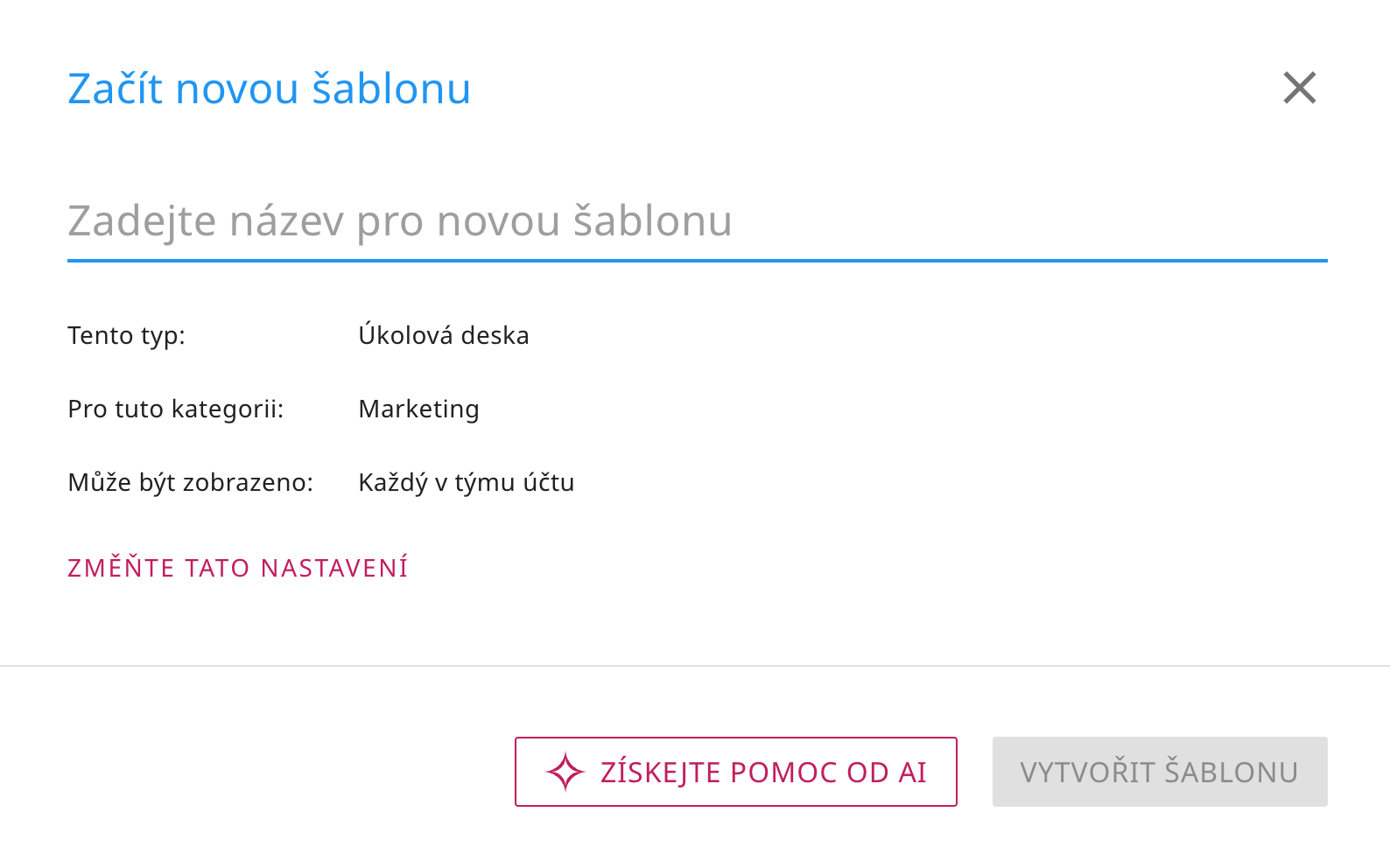Image resolution: width=1390 pixels, height=868 pixels.
Task: Click the blue underline of name field
Action: [697, 261]
